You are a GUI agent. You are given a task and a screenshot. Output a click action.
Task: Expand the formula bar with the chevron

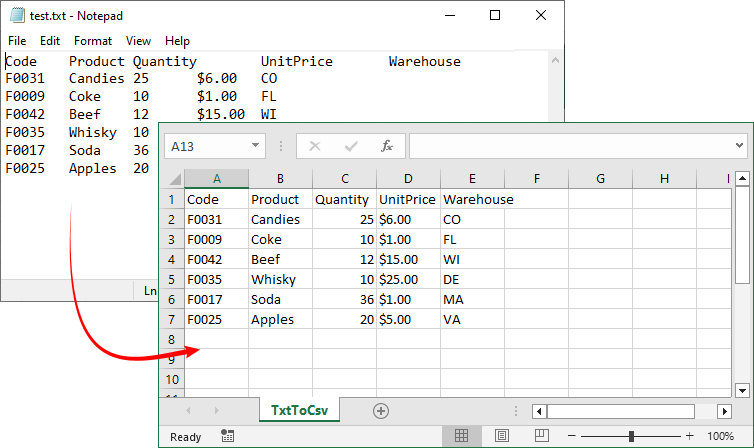740,146
